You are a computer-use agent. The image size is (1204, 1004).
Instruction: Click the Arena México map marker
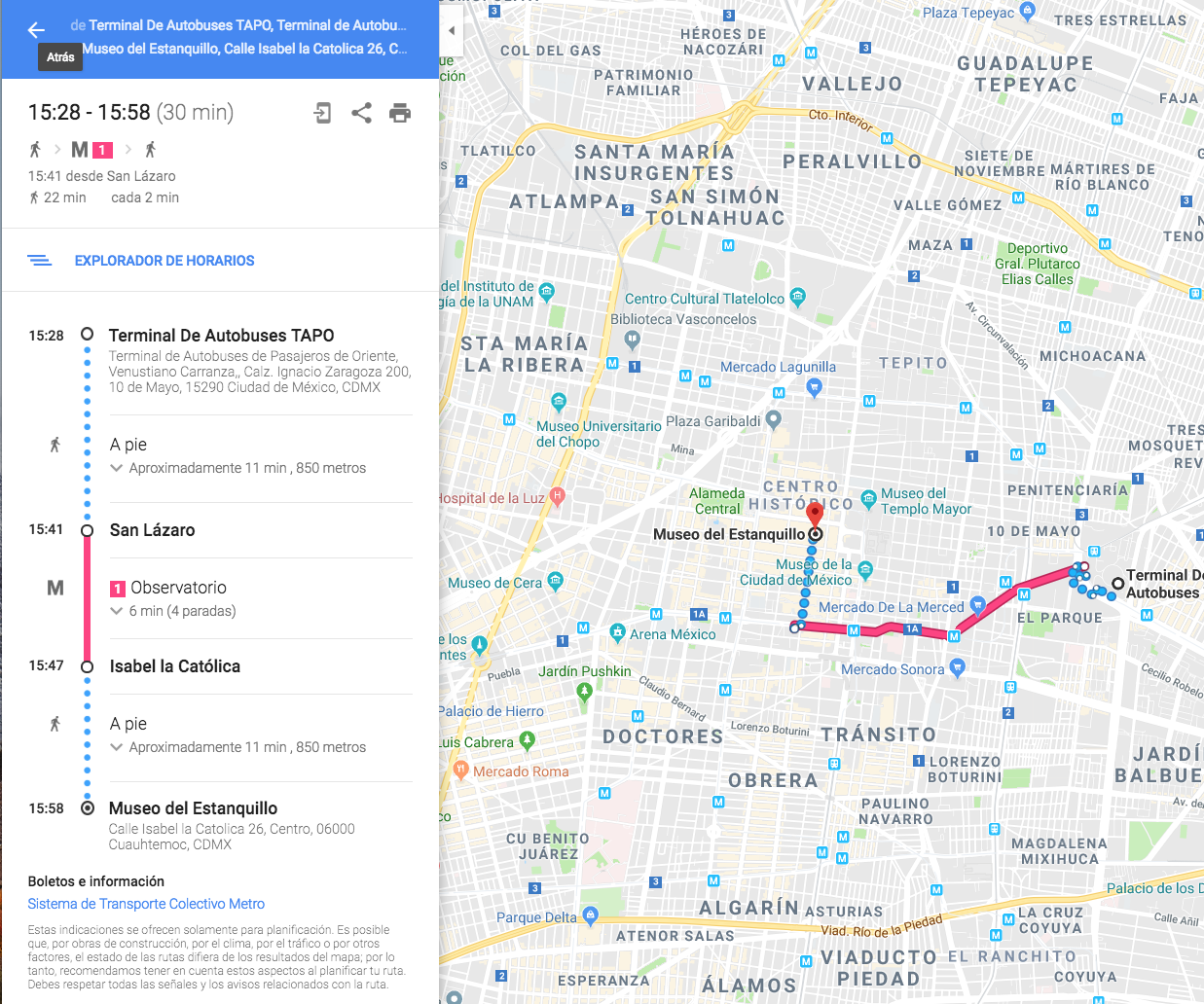(617, 632)
